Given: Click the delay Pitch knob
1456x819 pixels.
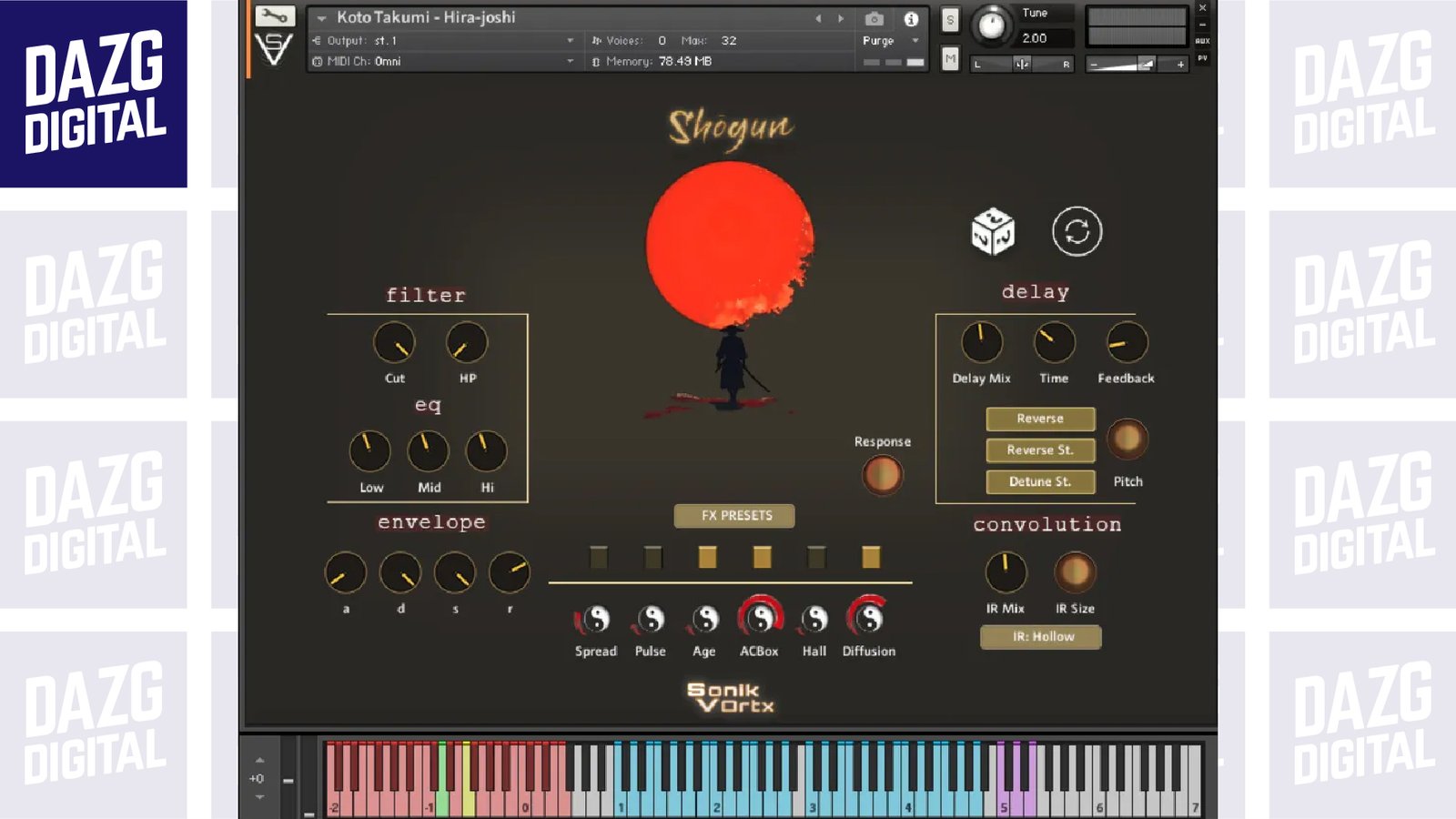Looking at the screenshot, I should point(1127,440).
